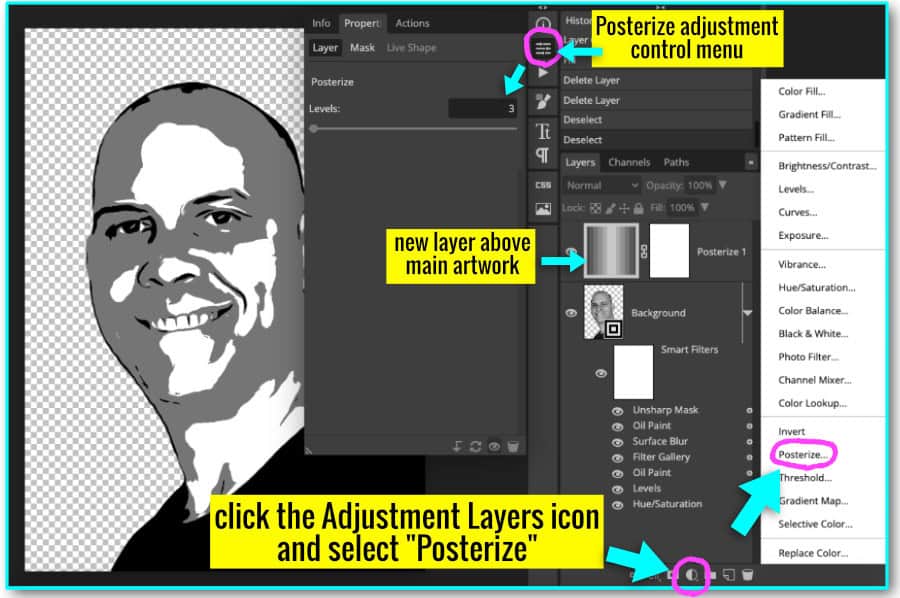The height and width of the screenshot is (598, 900).
Task: Click the clip-to-layer icon in Properties panel
Action: pyautogui.click(x=457, y=446)
